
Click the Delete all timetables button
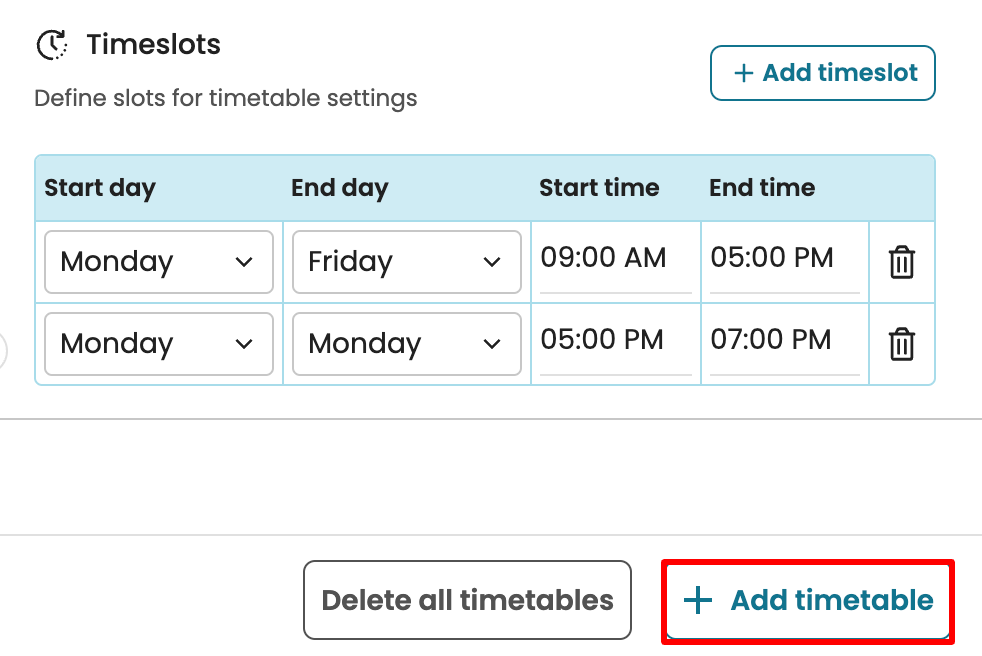click(467, 600)
